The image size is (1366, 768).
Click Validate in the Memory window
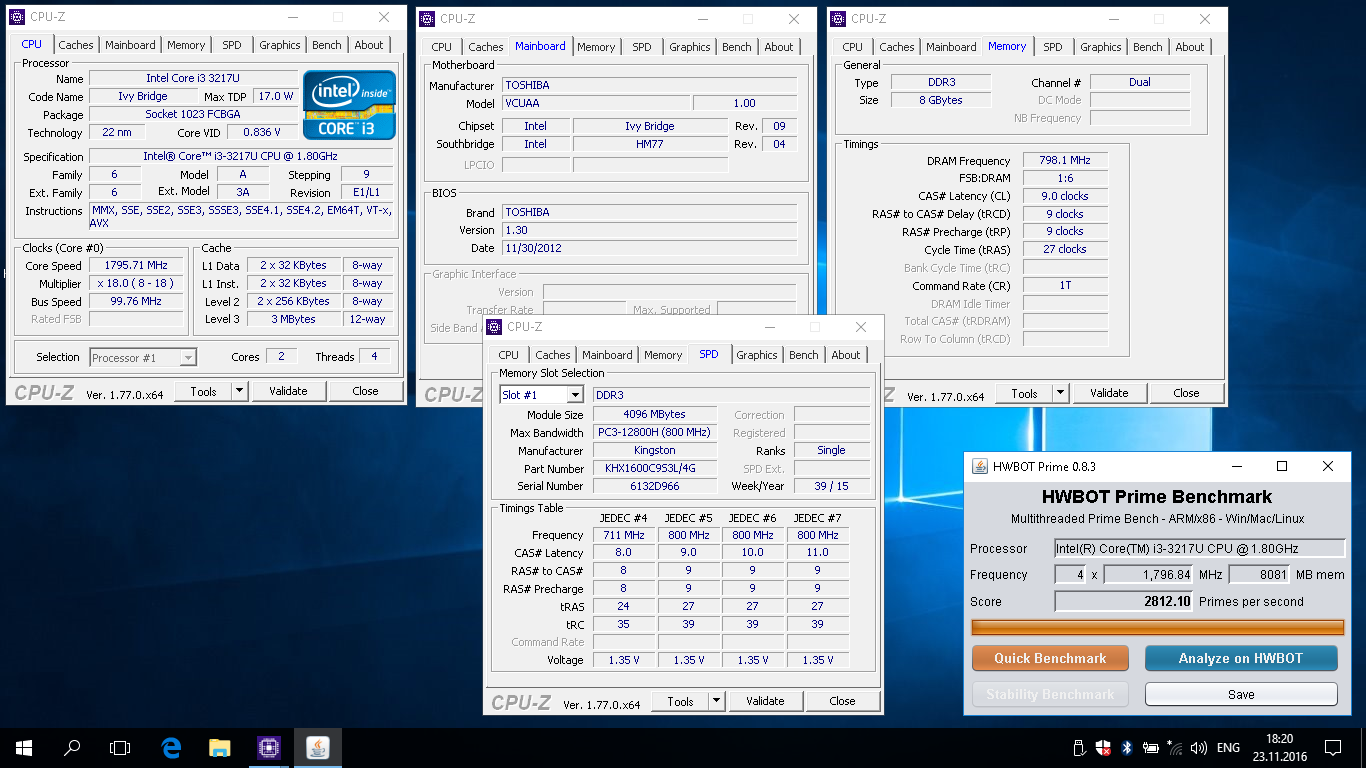click(1109, 393)
